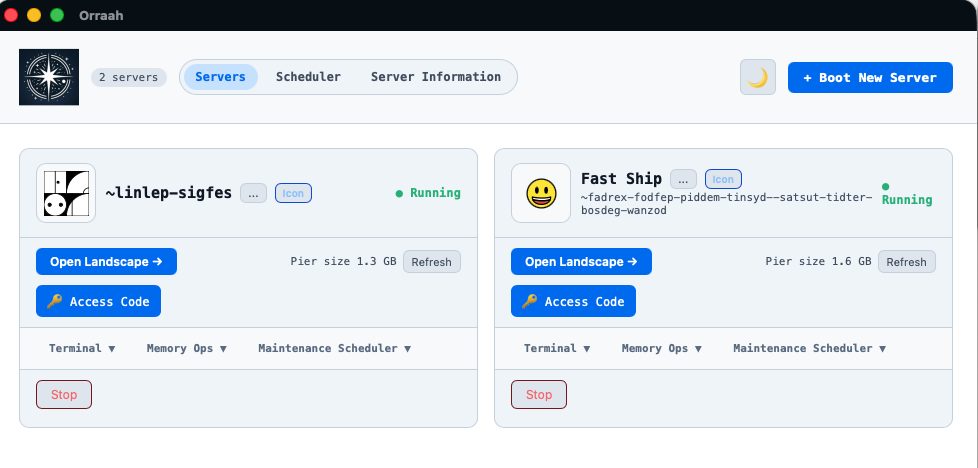Viewport: 978px width, 468px height.
Task: Open the ... menu for Fast Ship
Action: pos(684,179)
